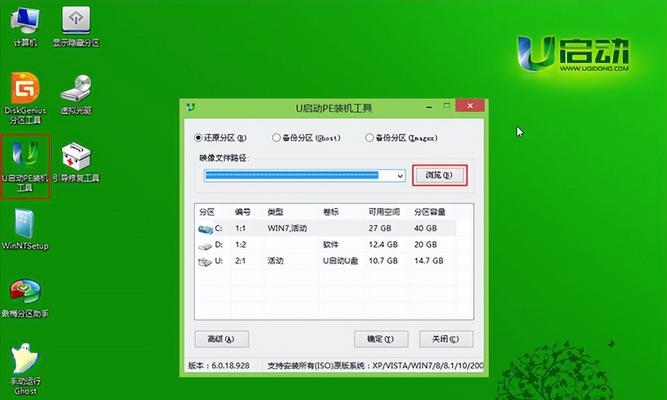Expand the 映像文件路径 dropdown arrow
The height and width of the screenshot is (400, 667).
click(x=400, y=175)
